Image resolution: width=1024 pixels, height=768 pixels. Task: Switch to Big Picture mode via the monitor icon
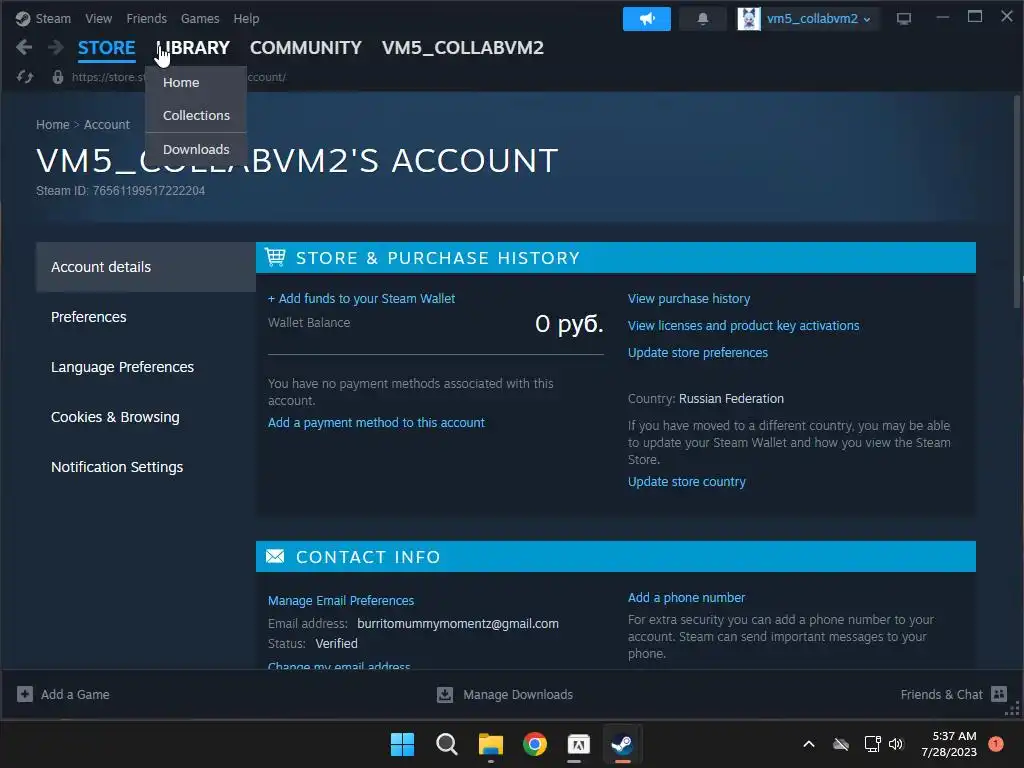coord(904,18)
